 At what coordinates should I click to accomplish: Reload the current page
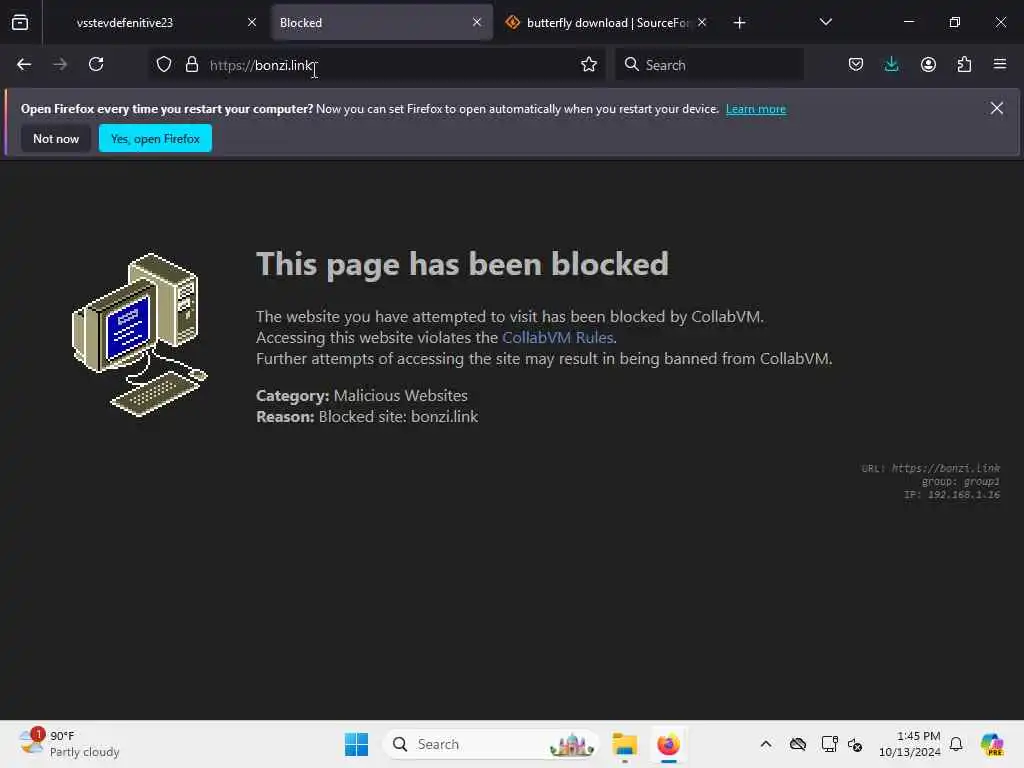(96, 65)
